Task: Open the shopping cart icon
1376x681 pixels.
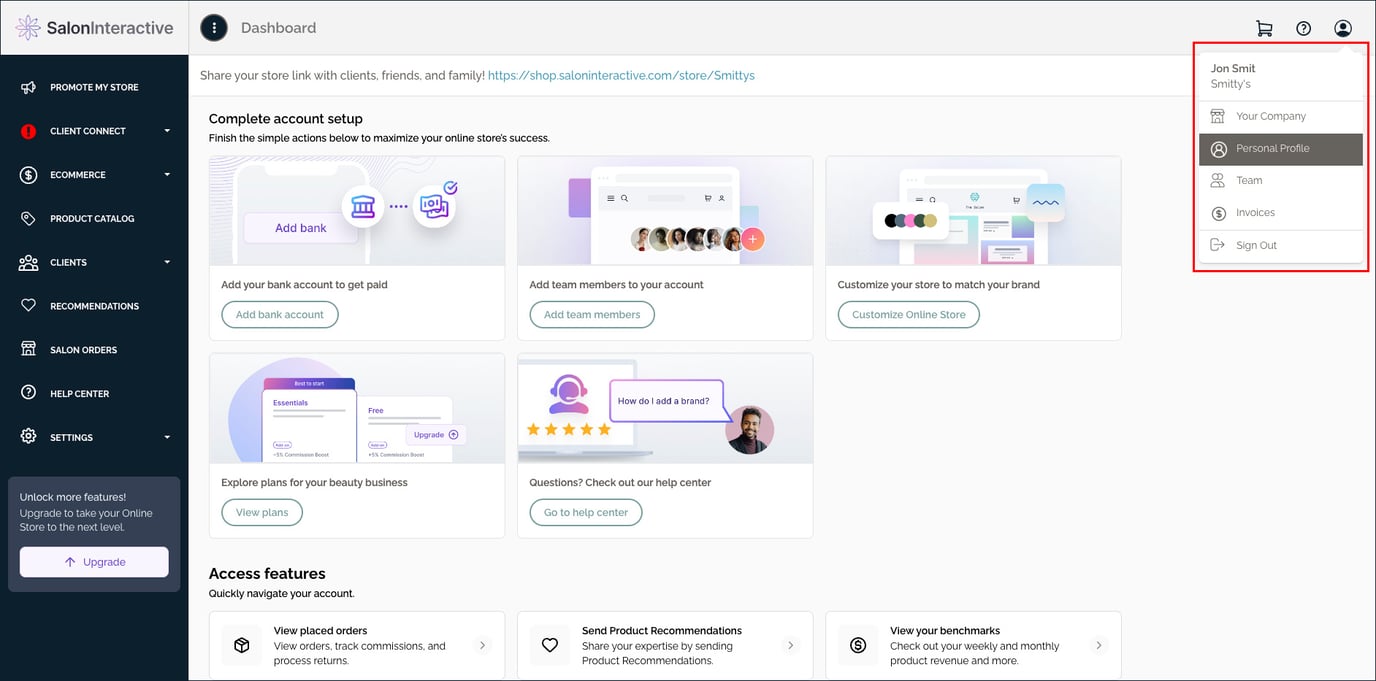Action: coord(1264,28)
